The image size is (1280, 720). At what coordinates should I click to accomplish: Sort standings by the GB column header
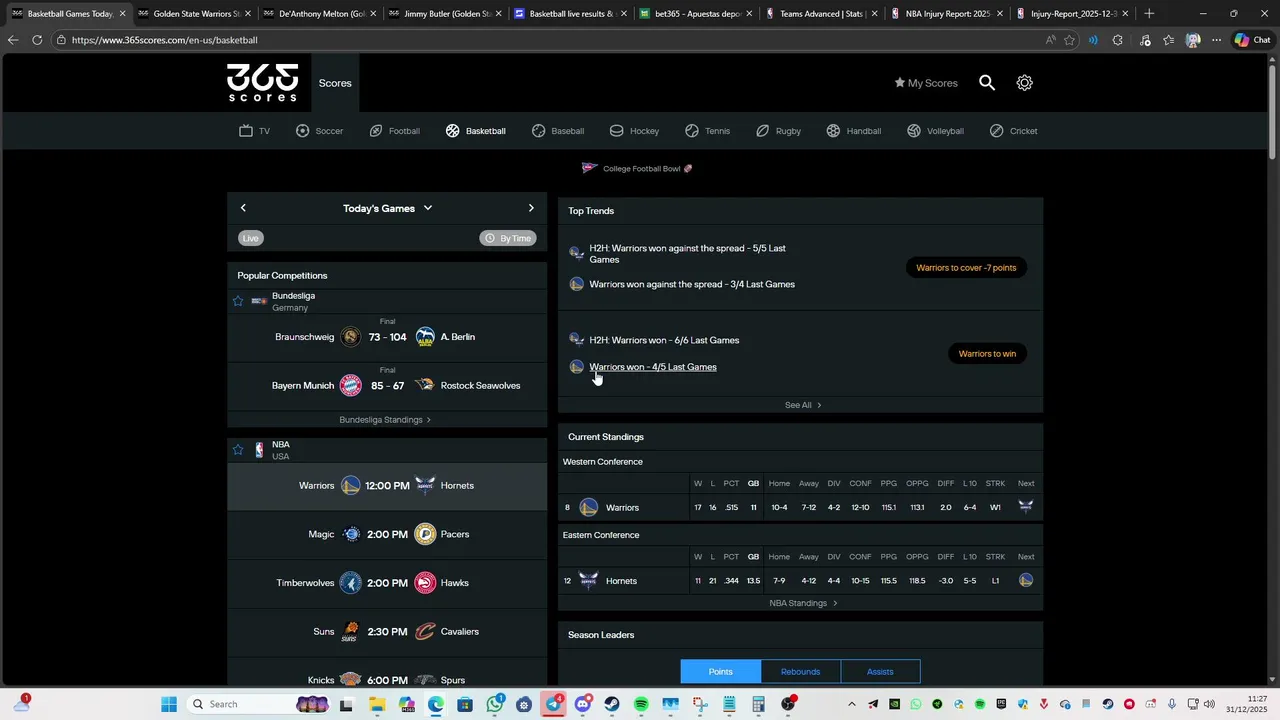(753, 484)
